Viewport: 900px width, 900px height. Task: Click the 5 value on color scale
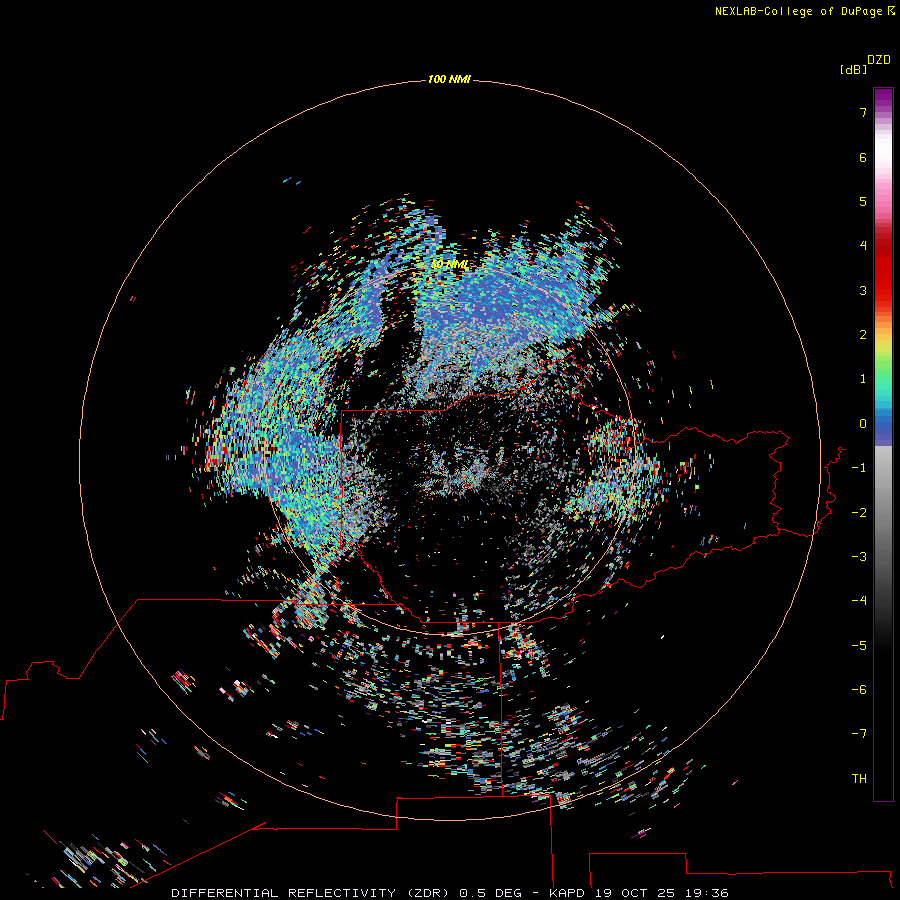[863, 201]
